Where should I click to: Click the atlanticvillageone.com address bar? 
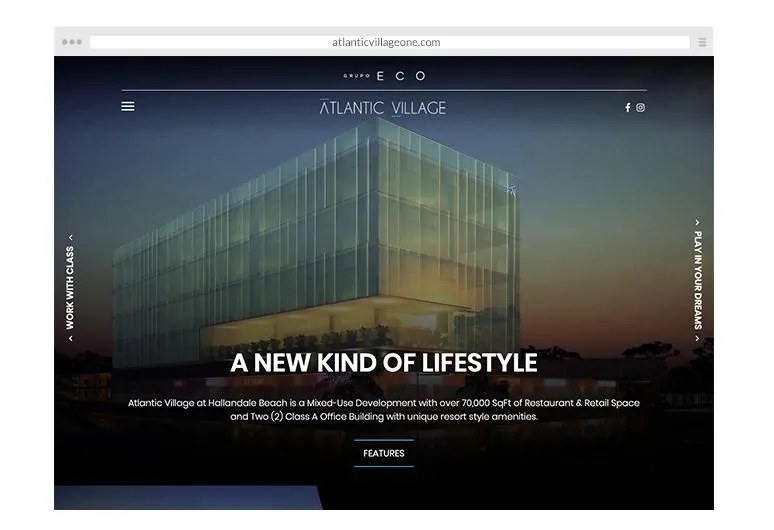point(390,42)
